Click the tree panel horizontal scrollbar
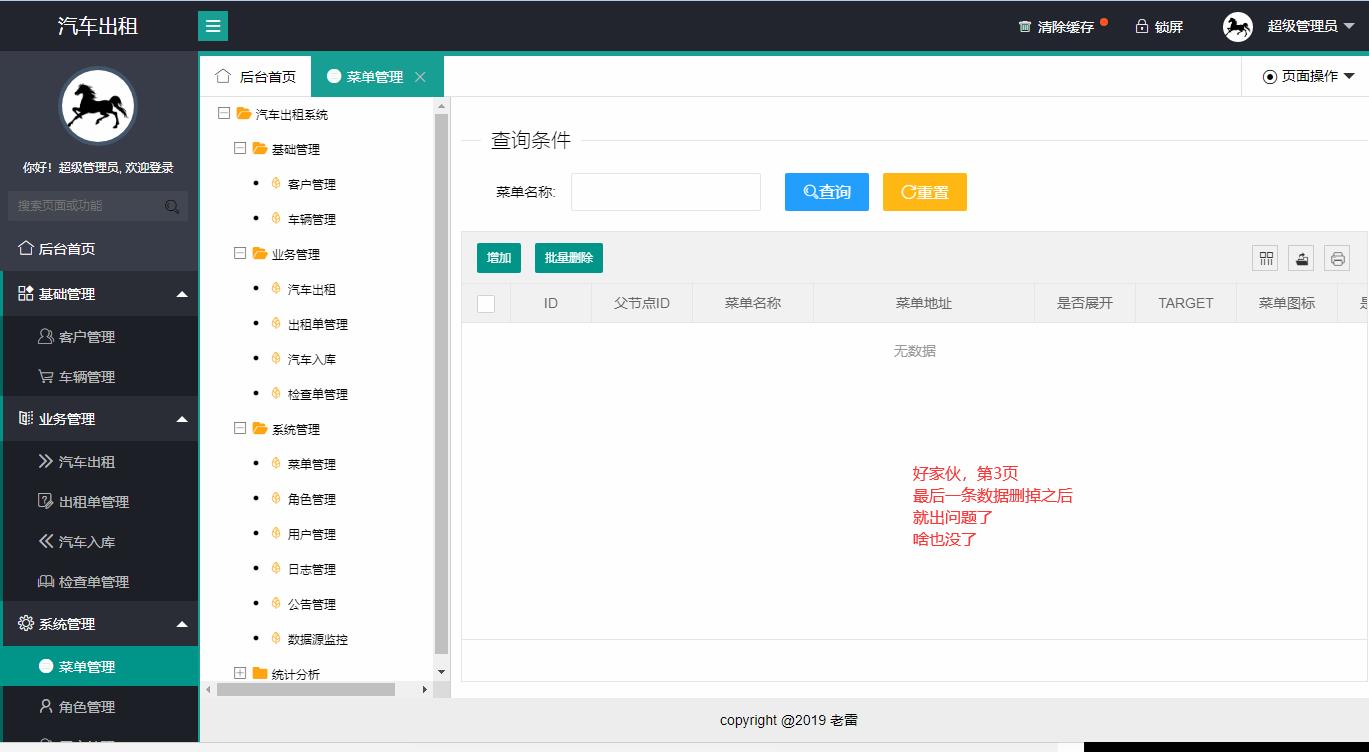Screen dimensions: 1369x752 pos(306,689)
